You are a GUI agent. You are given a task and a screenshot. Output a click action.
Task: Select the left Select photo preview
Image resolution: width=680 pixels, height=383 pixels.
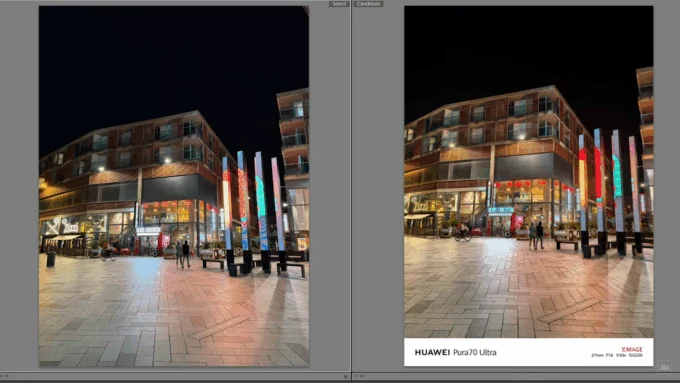pyautogui.click(x=174, y=186)
